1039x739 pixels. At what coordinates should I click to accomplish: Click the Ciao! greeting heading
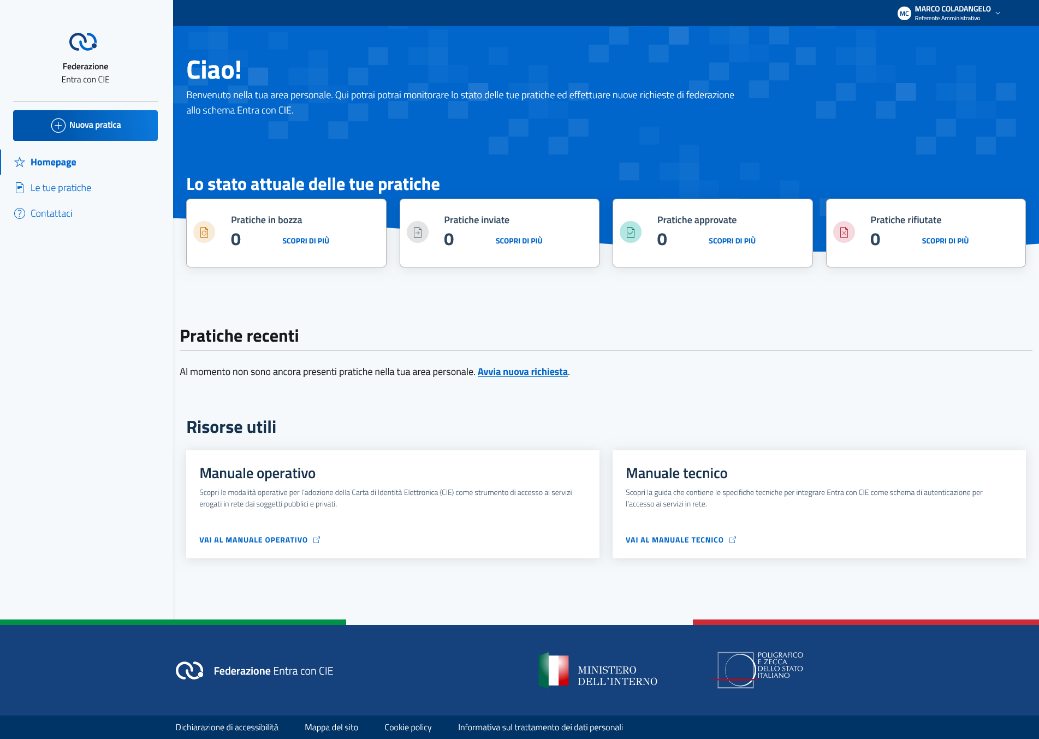(x=213, y=70)
